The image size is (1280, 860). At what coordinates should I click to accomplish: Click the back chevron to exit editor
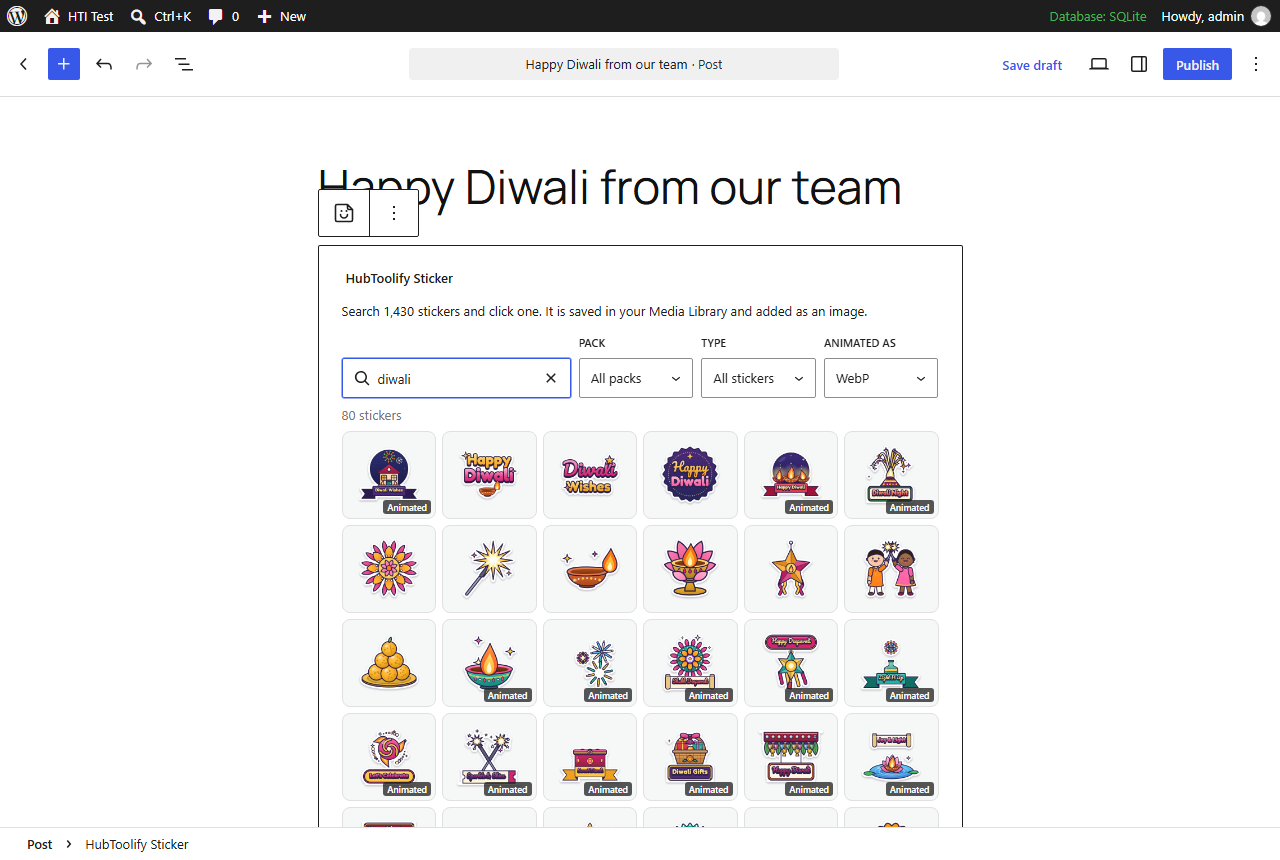click(24, 64)
